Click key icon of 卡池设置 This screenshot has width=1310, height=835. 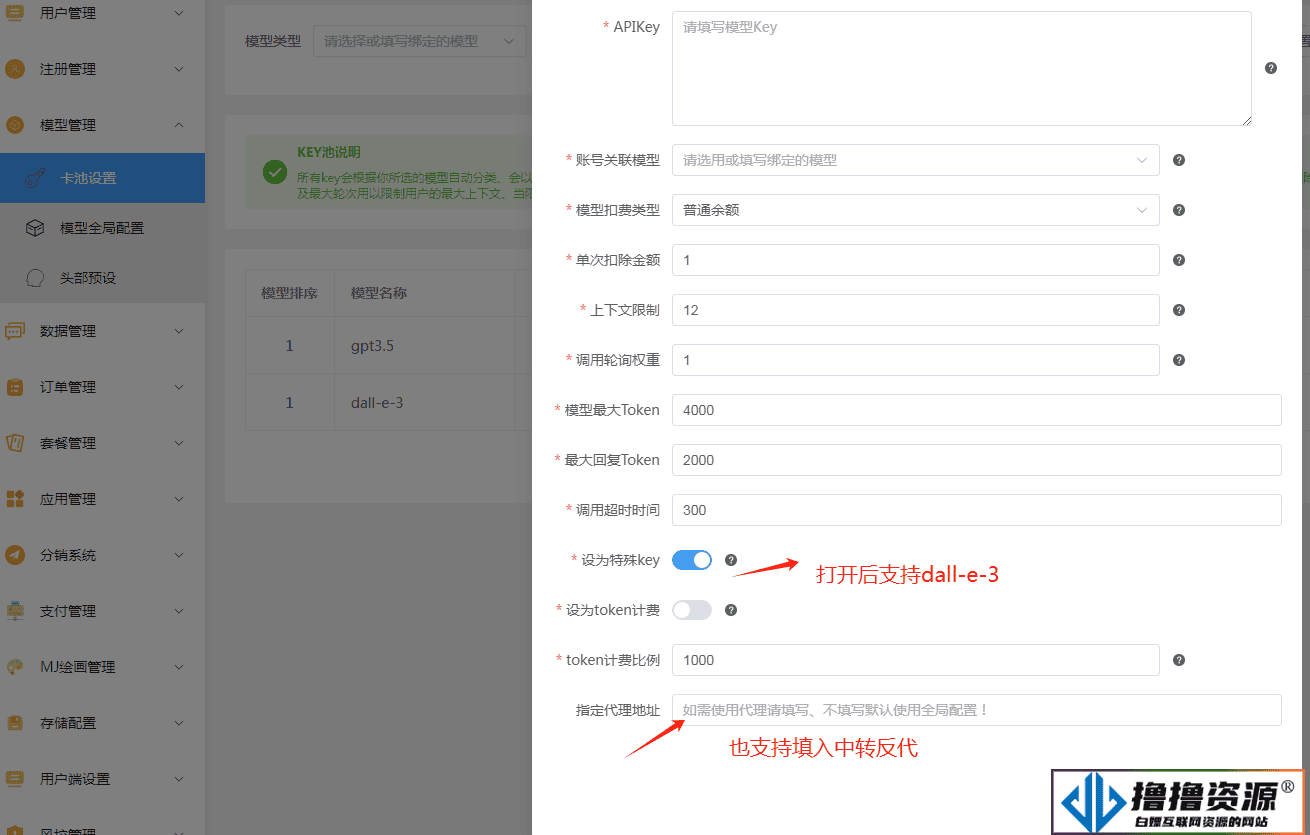tap(35, 178)
